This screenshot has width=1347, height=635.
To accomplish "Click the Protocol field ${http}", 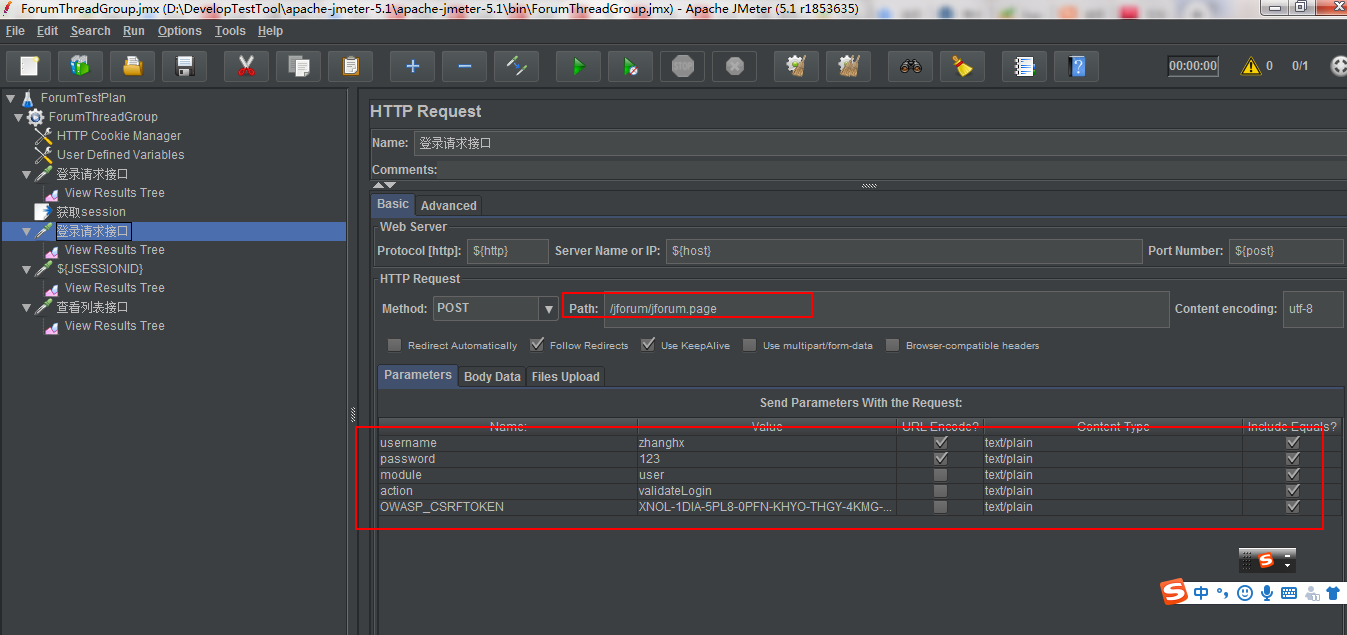I will [508, 251].
